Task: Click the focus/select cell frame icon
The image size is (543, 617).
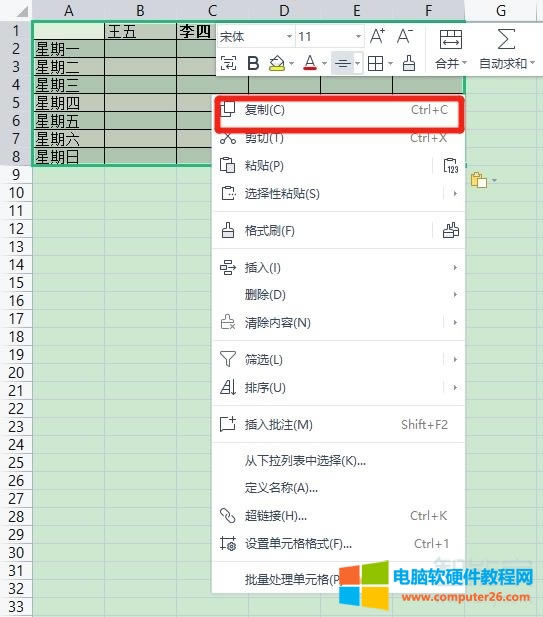Action: pyautogui.click(x=228, y=63)
